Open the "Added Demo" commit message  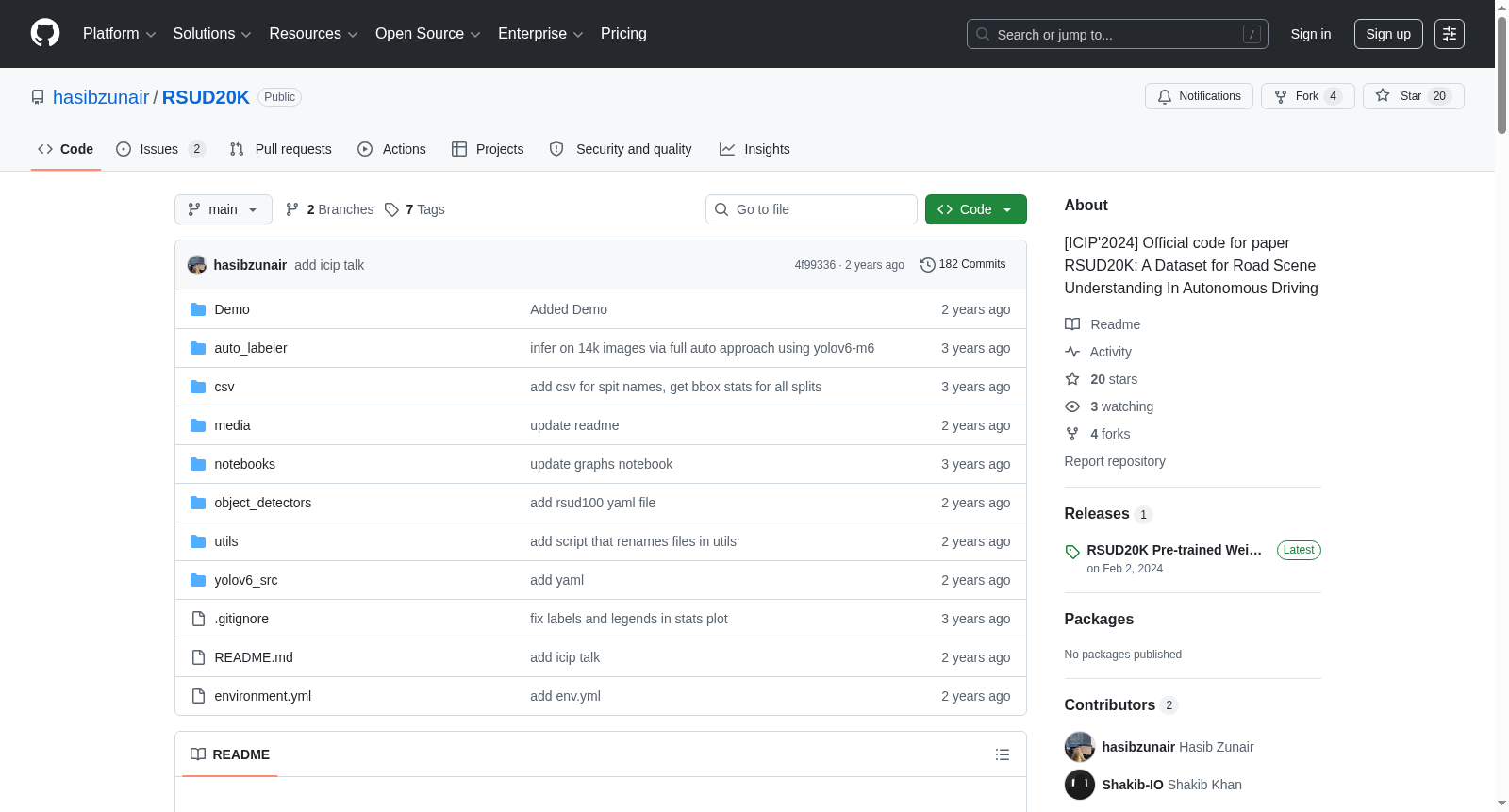[569, 309]
